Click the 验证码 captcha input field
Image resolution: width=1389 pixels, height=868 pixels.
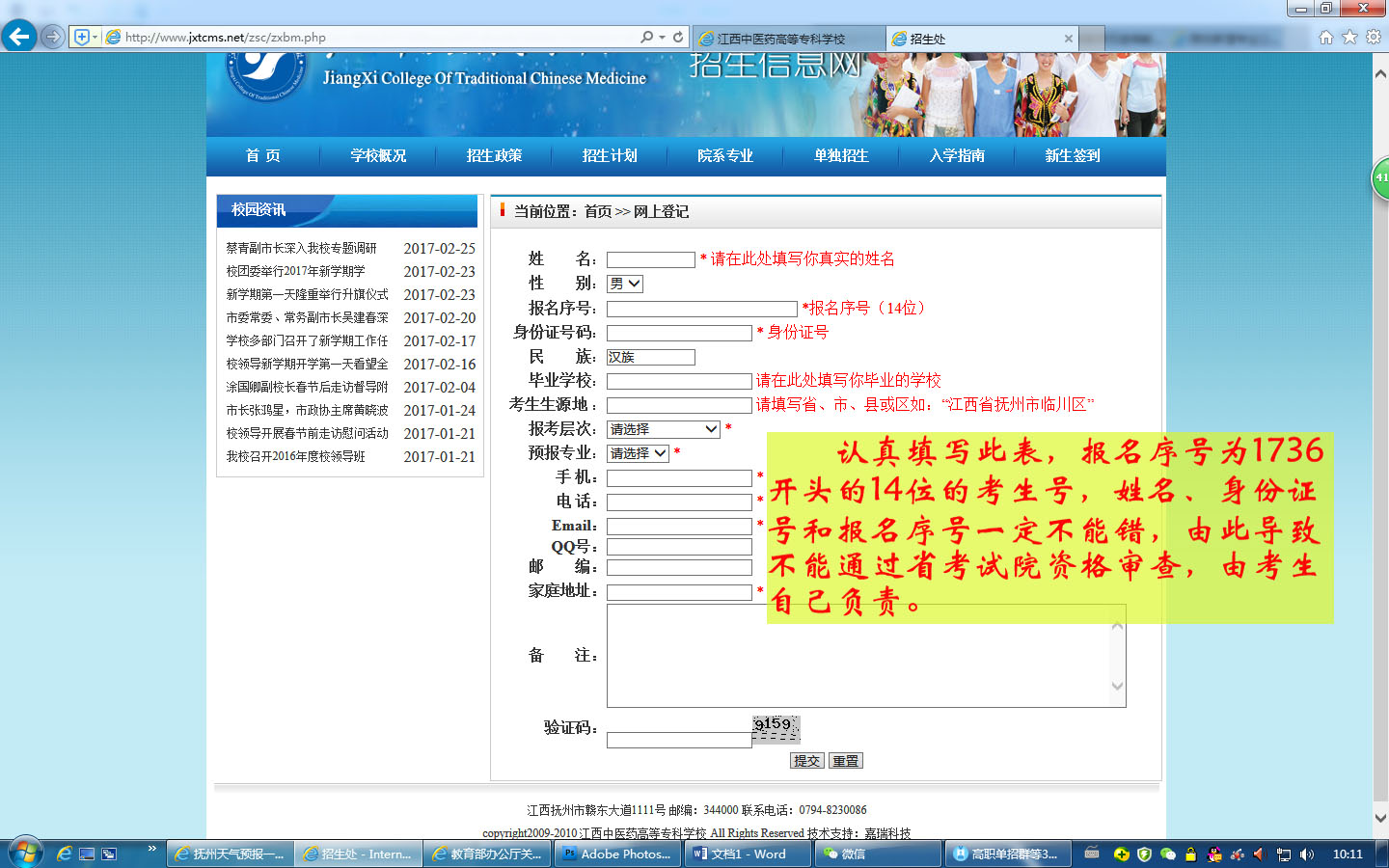pyautogui.click(x=678, y=741)
